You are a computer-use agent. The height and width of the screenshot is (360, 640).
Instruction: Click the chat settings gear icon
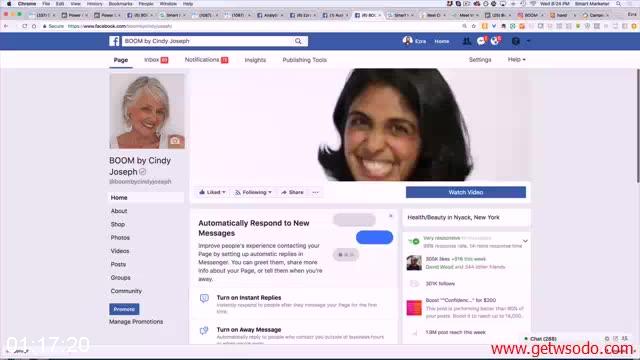(x=607, y=339)
